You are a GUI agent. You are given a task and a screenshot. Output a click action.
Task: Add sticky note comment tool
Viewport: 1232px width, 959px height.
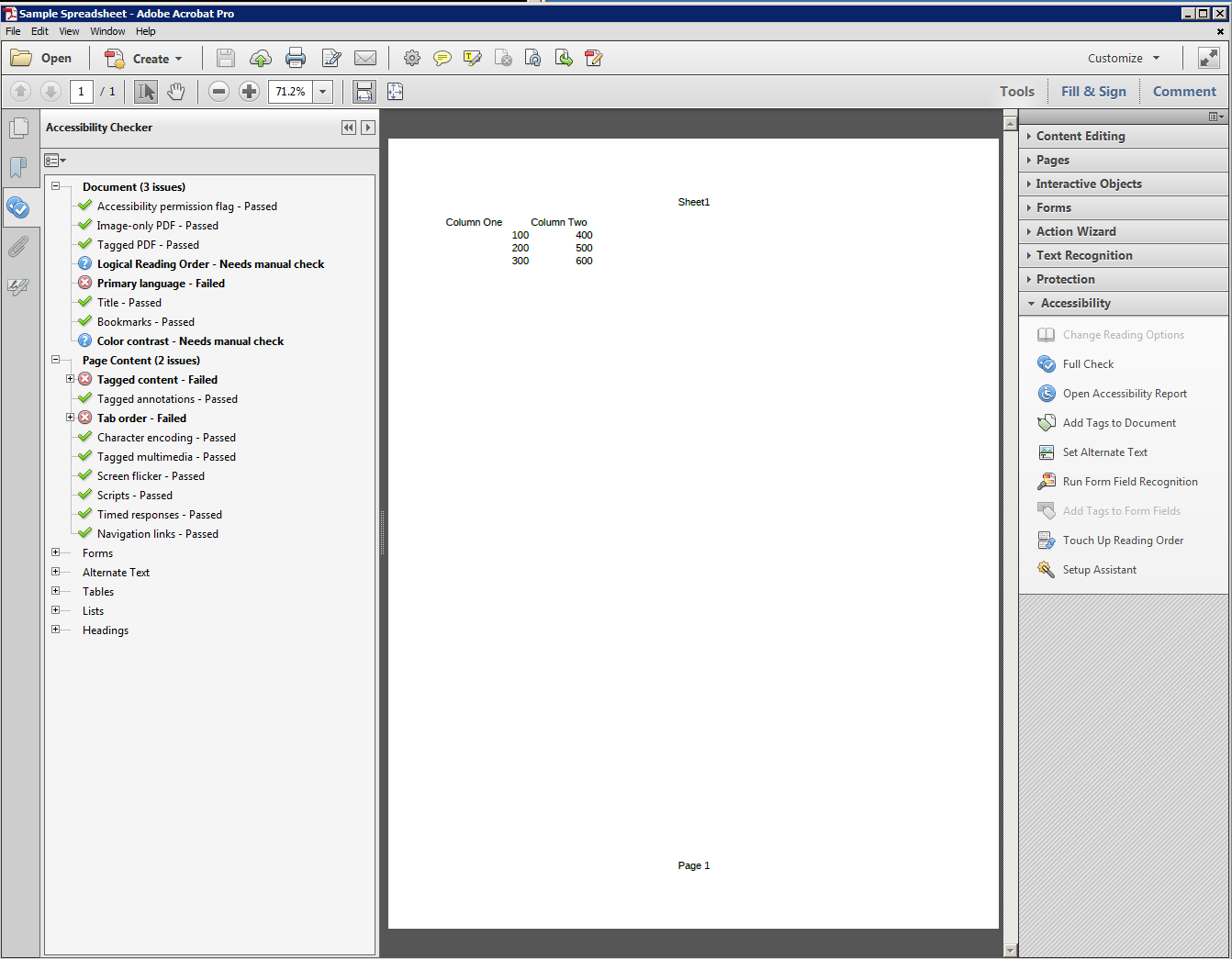(442, 58)
